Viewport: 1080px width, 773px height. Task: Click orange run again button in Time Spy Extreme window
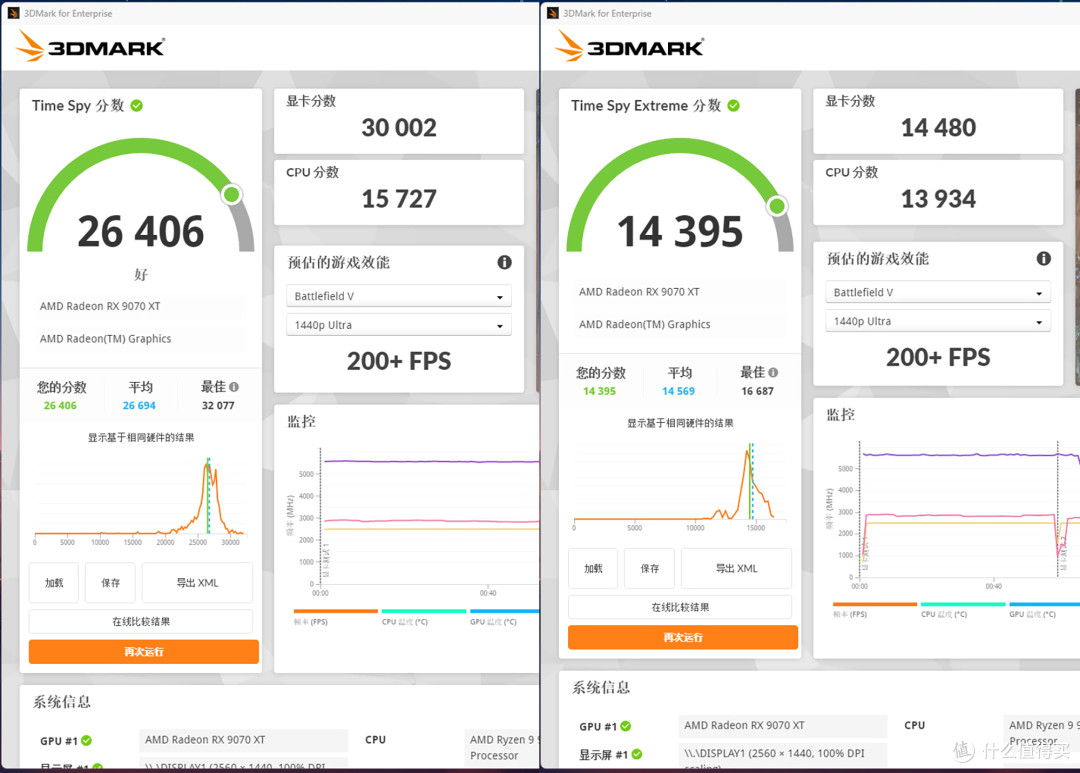click(x=683, y=637)
